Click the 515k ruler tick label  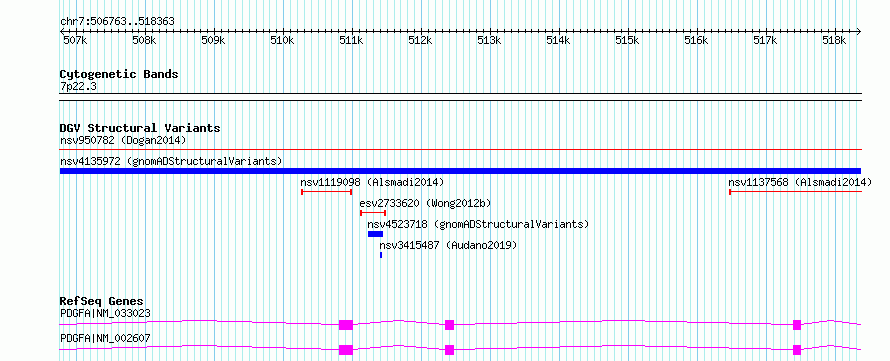628,41
